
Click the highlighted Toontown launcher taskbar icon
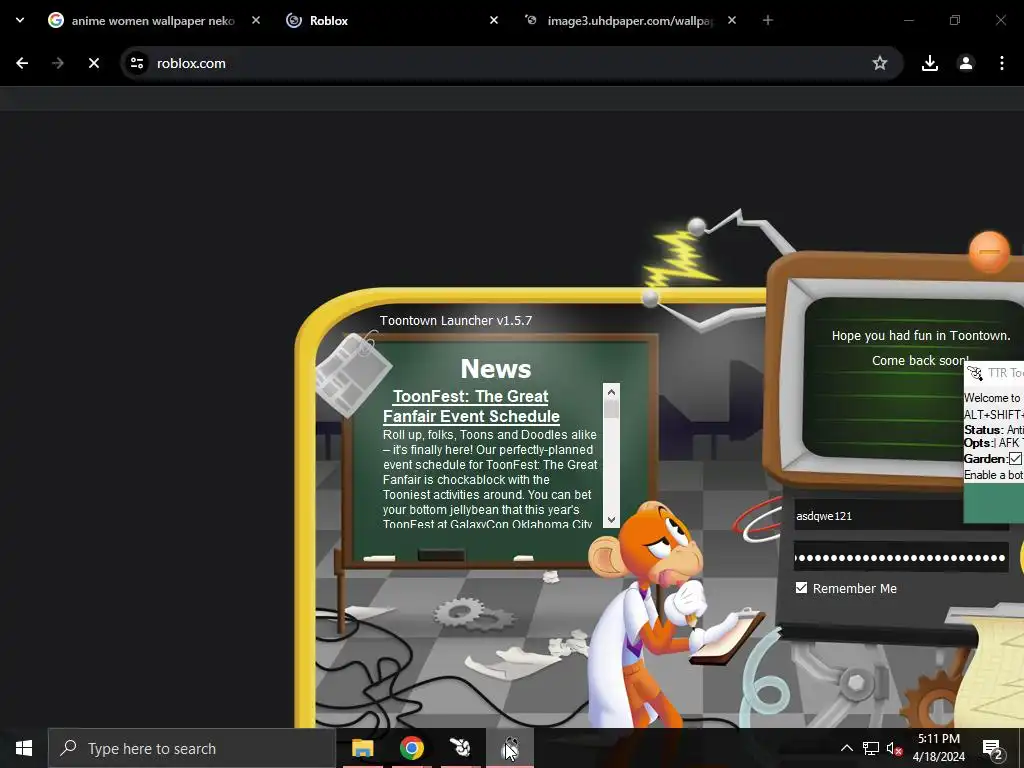pos(510,748)
